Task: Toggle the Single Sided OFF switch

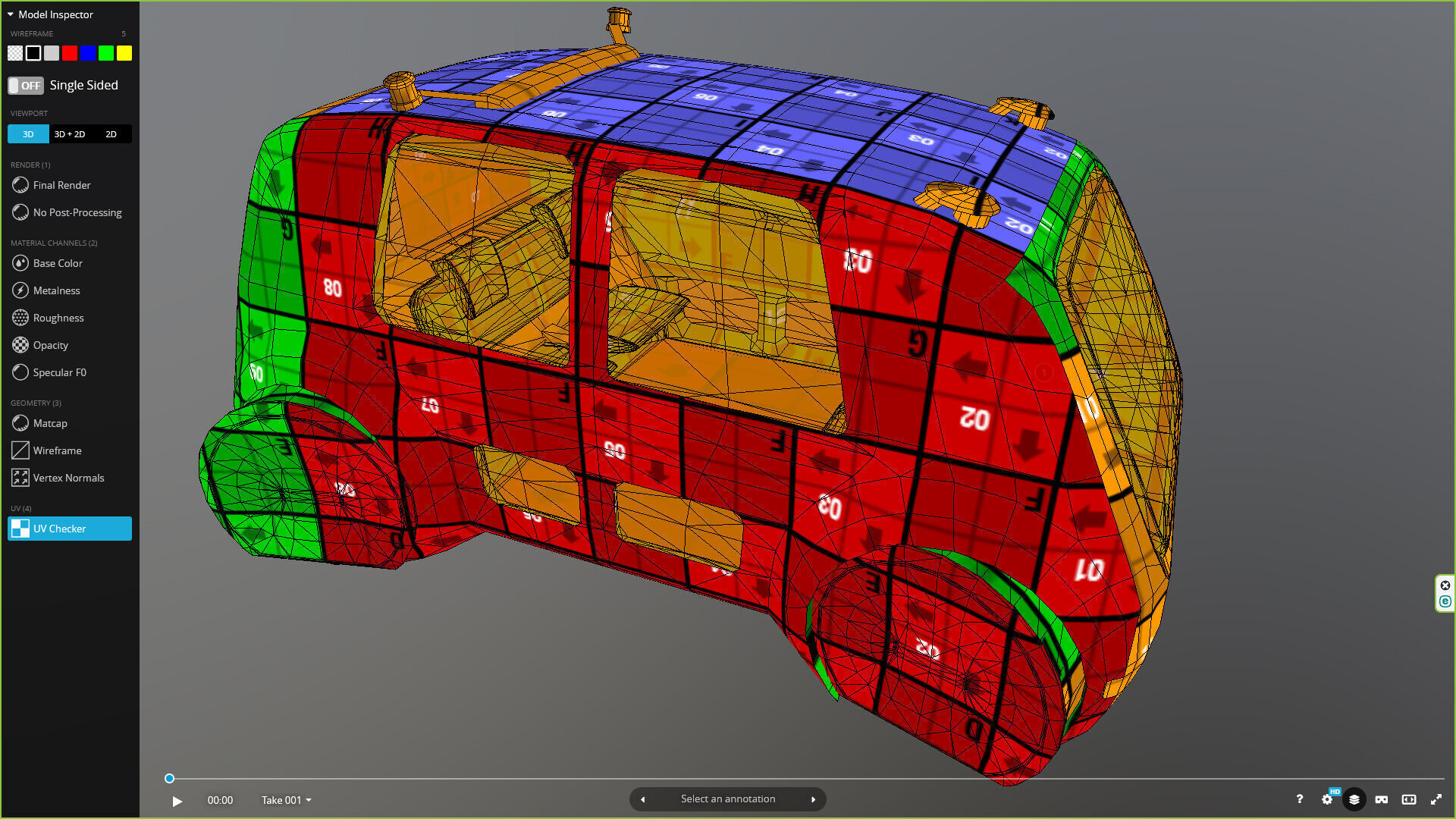Action: 26,86
